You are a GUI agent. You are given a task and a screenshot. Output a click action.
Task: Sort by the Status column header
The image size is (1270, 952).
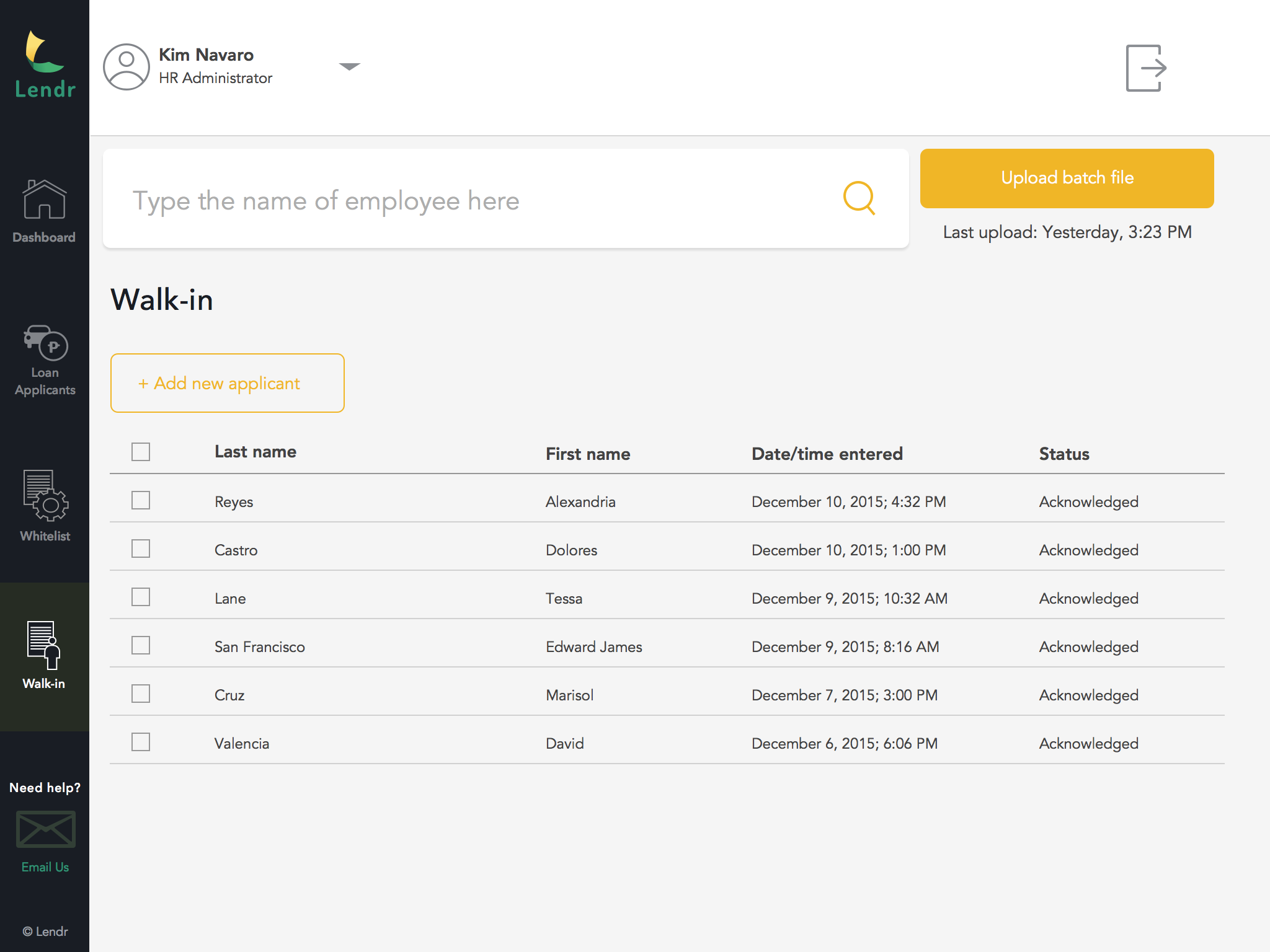pos(1064,454)
